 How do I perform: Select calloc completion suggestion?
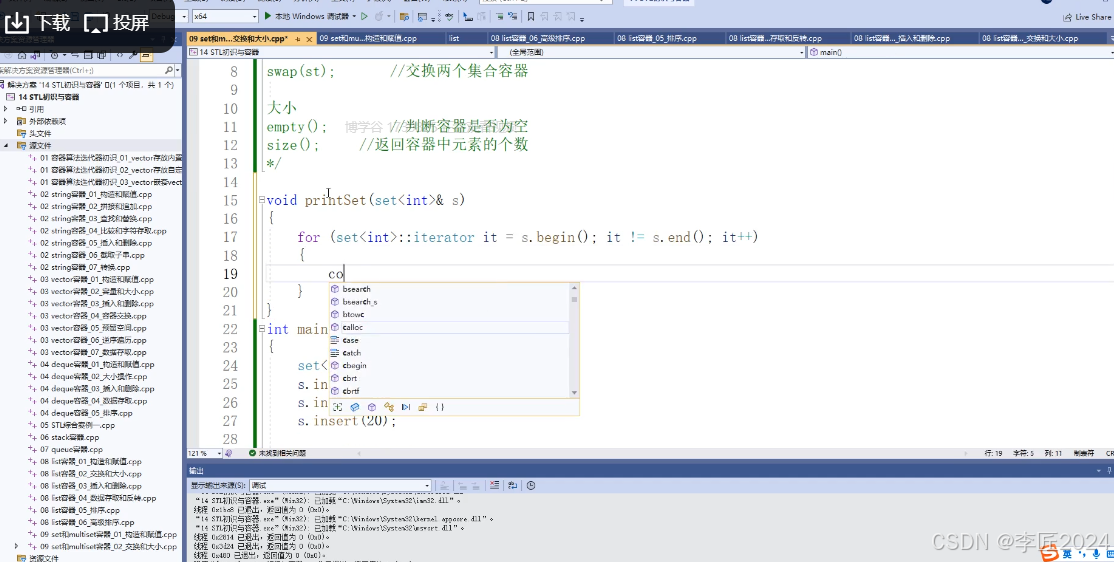click(449, 328)
